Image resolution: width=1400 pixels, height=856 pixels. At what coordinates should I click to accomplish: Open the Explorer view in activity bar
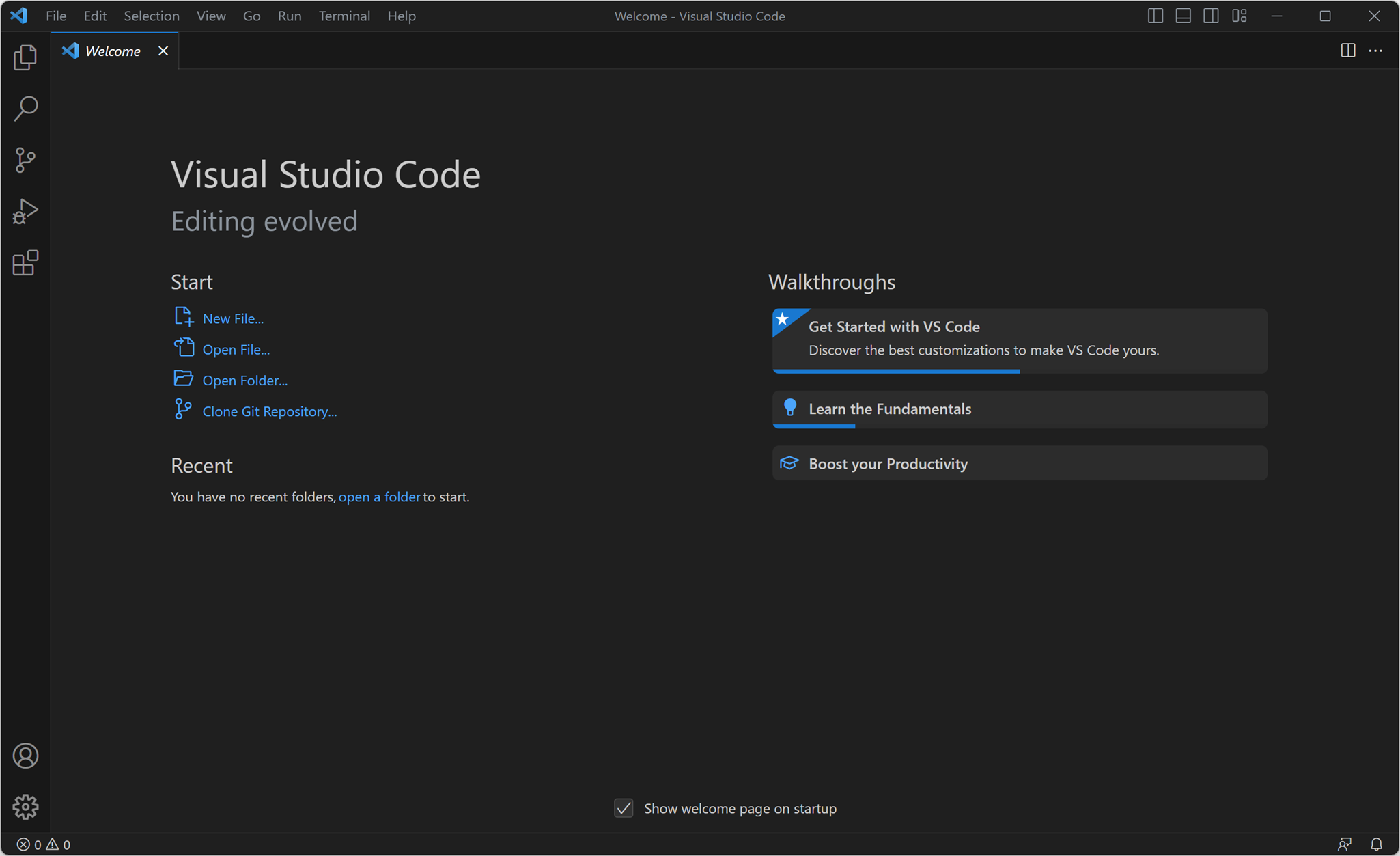(25, 57)
